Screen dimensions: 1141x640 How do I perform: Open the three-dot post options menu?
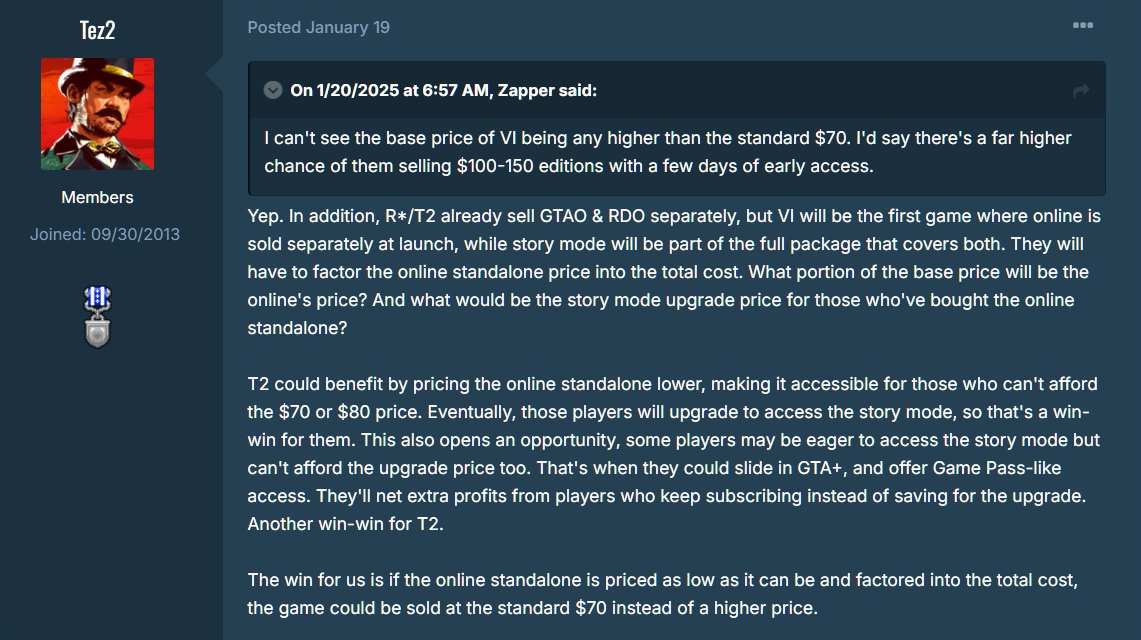click(1083, 25)
